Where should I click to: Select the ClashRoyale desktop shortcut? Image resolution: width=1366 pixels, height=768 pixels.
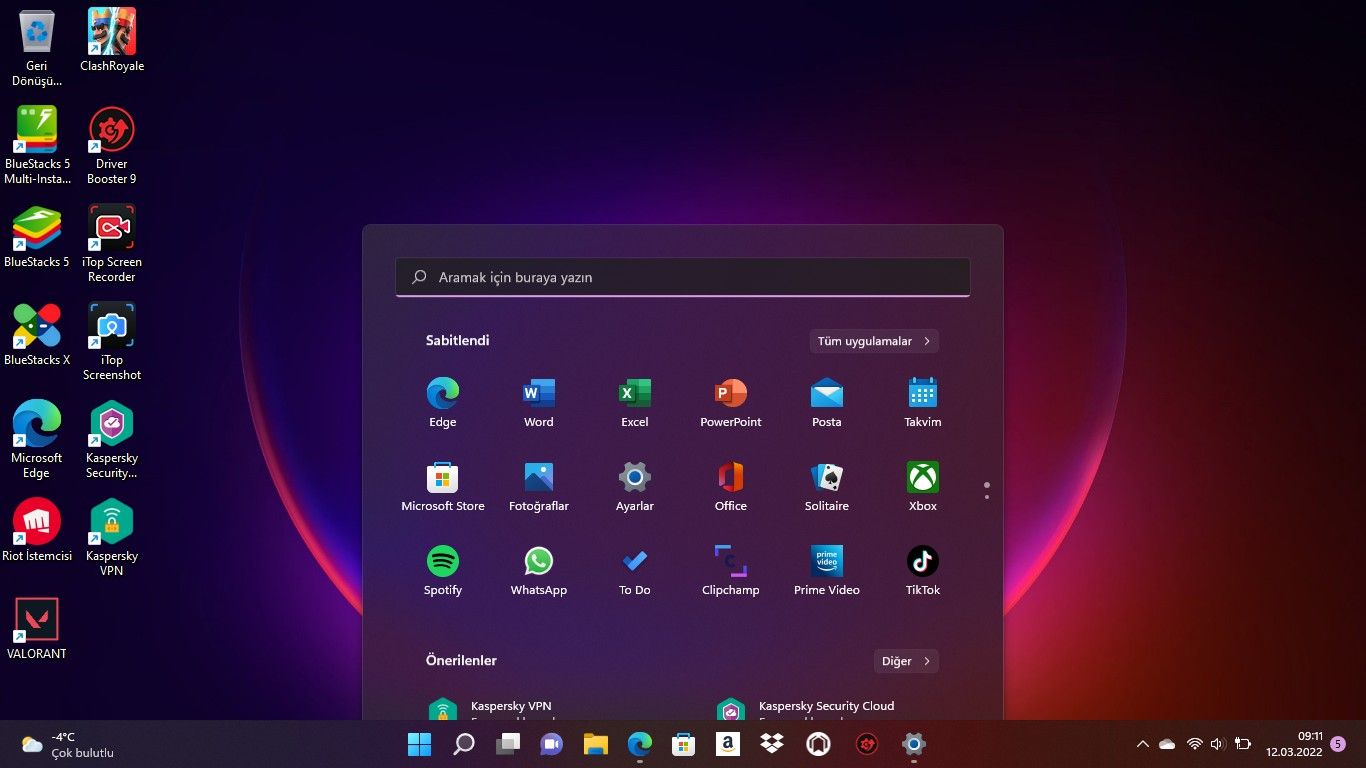112,41
